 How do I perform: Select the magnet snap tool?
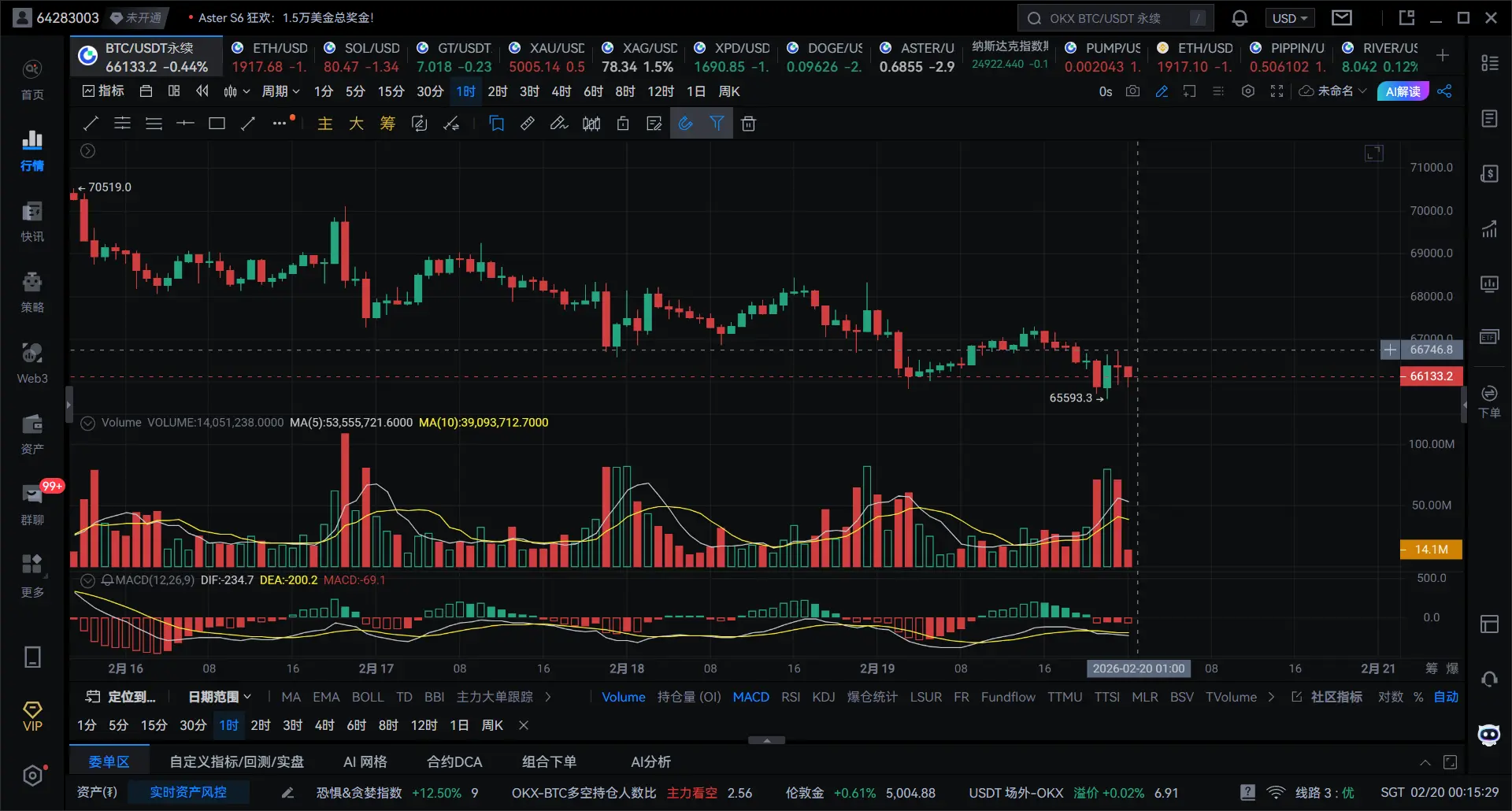pos(686,123)
